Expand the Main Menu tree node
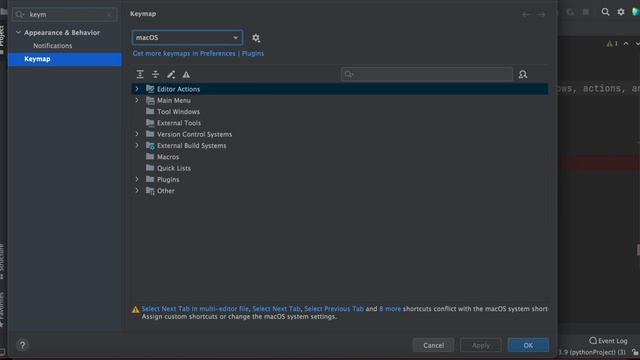This screenshot has height=360, width=640. pos(137,100)
